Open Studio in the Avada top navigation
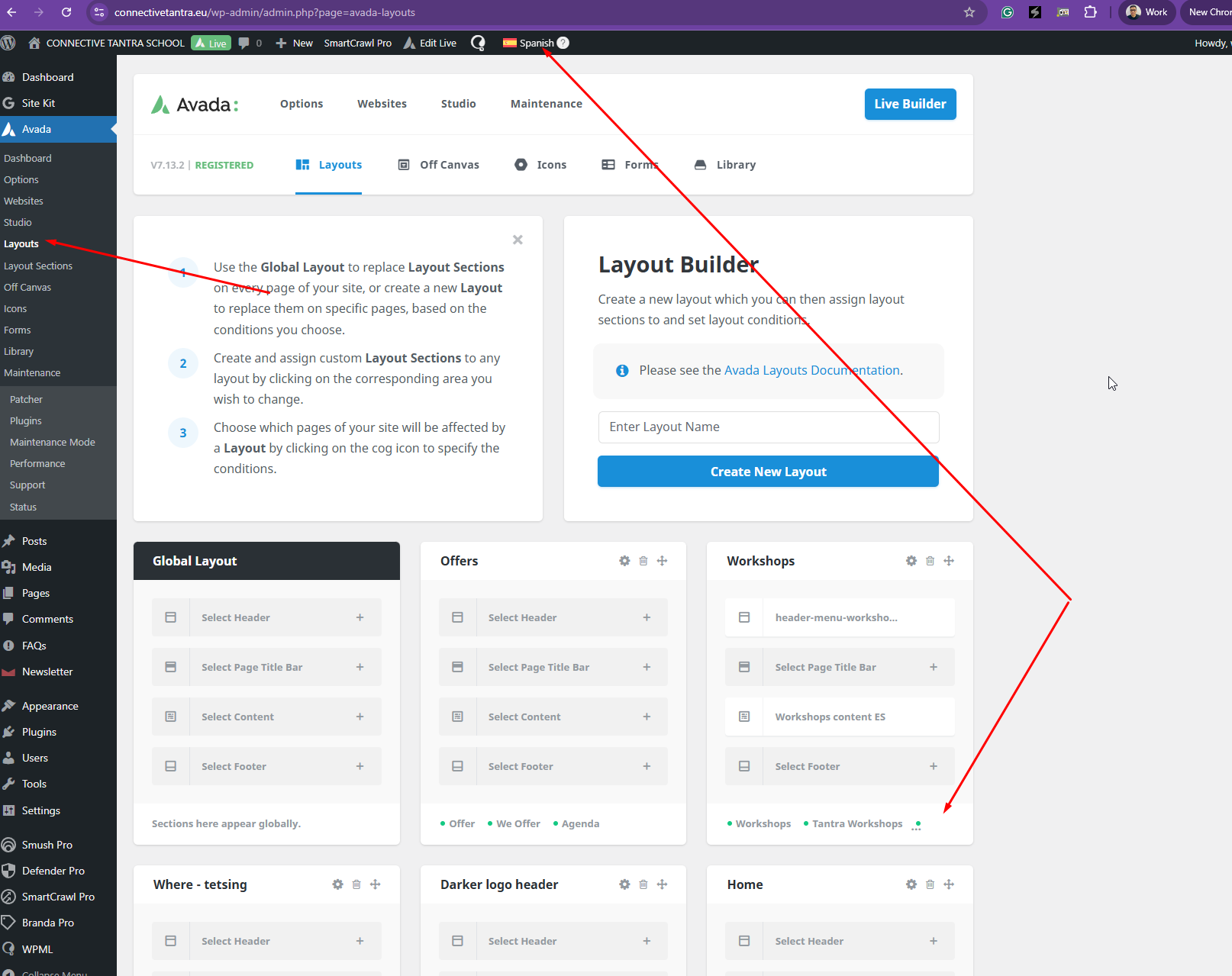Image resolution: width=1232 pixels, height=976 pixels. coord(459,104)
